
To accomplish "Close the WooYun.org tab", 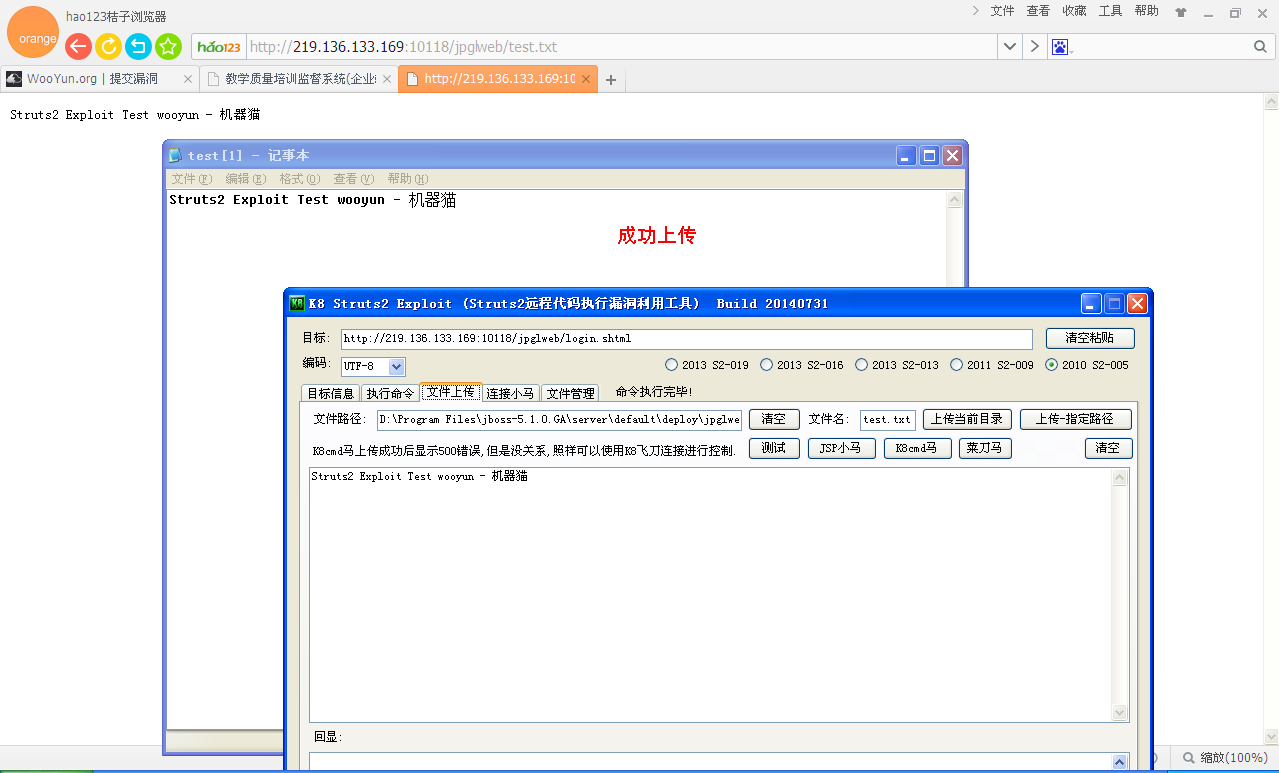I will click(x=187, y=79).
